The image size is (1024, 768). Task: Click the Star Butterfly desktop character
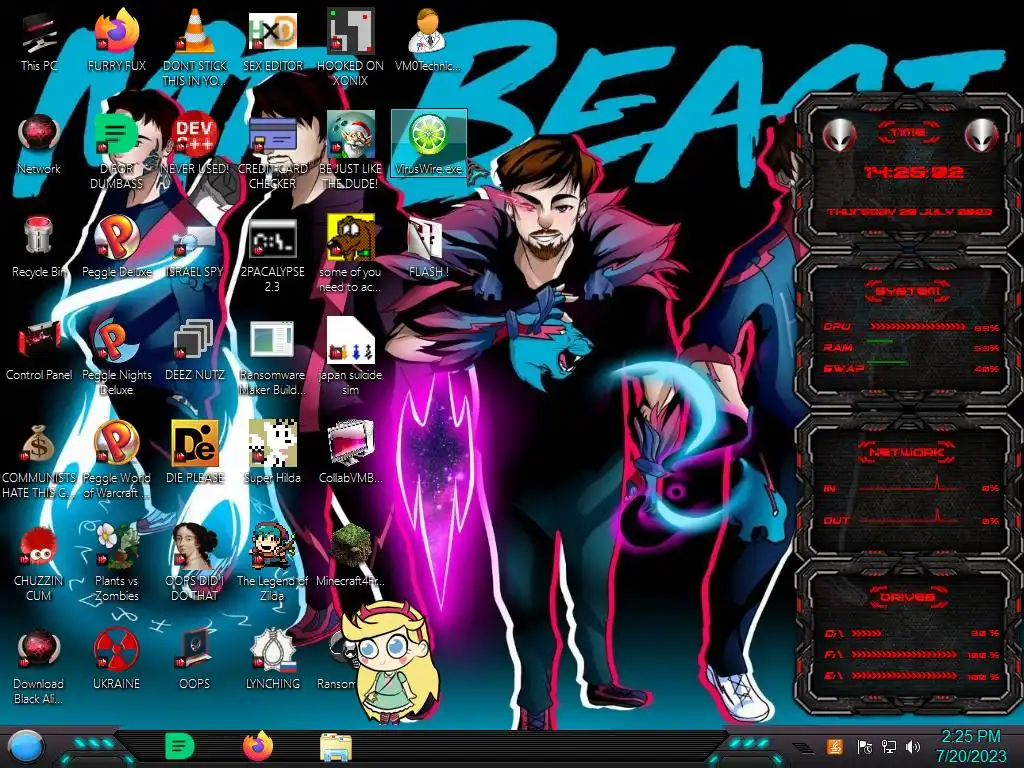(390, 662)
